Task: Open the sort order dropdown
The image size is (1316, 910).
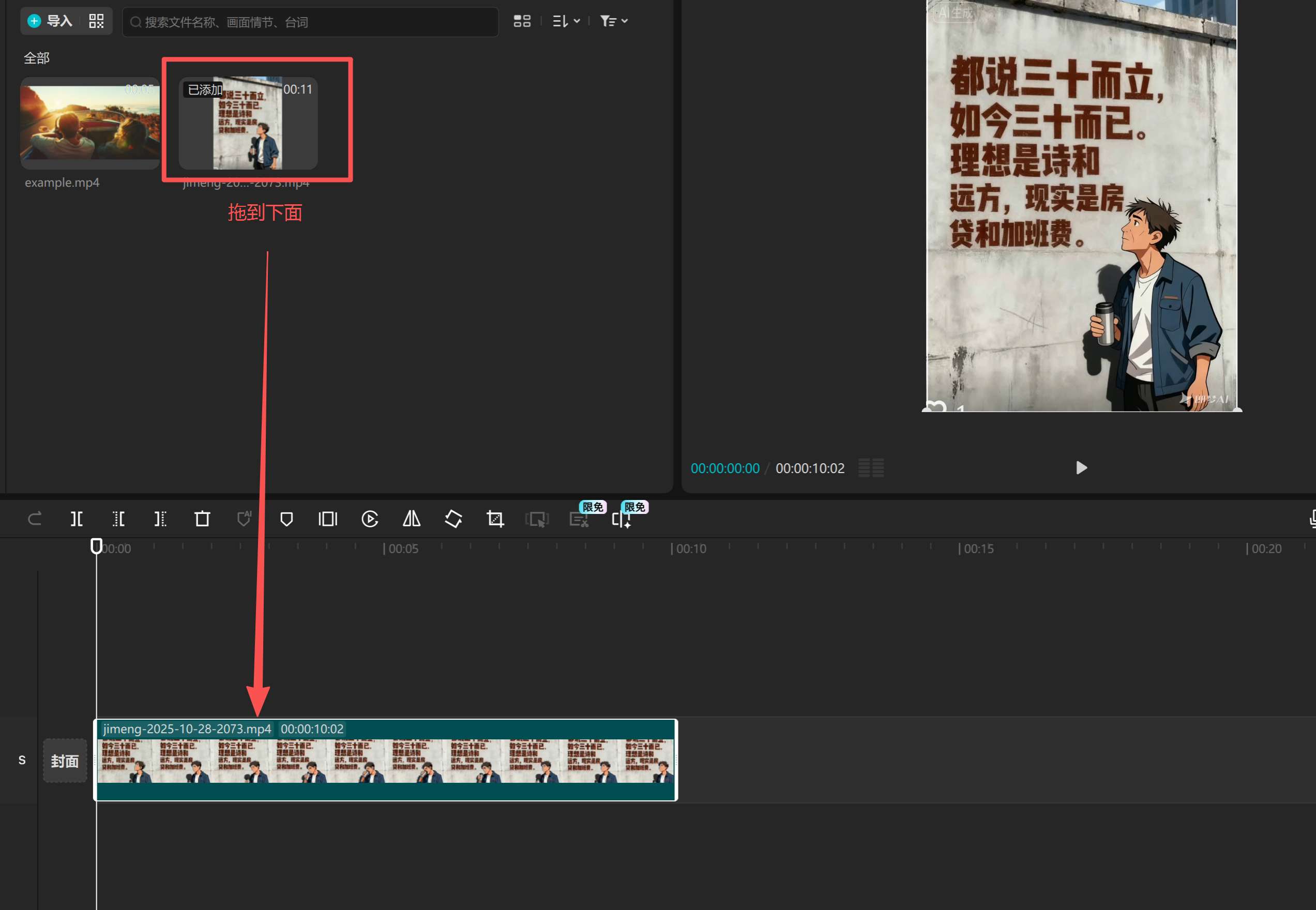Action: click(566, 21)
